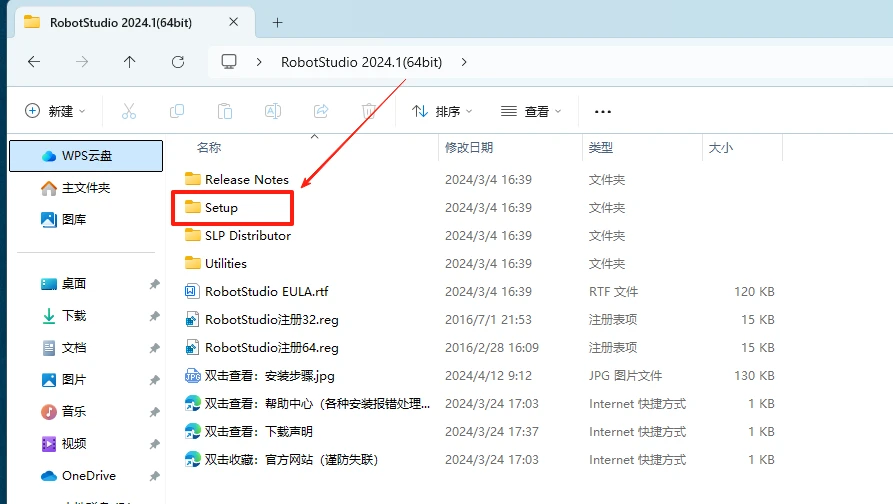Screen dimensions: 893x504
Task: Open the 查看 (View) dropdown
Action: [531, 111]
